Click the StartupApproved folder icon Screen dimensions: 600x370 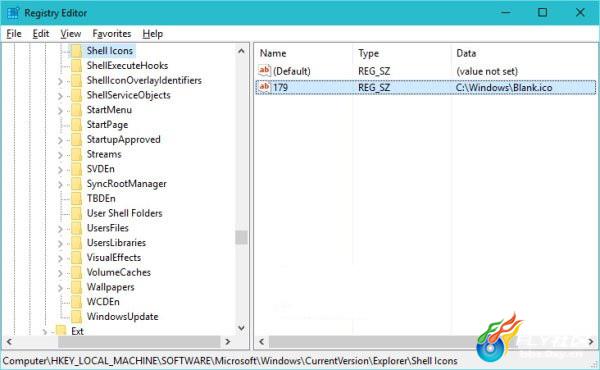(x=77, y=140)
